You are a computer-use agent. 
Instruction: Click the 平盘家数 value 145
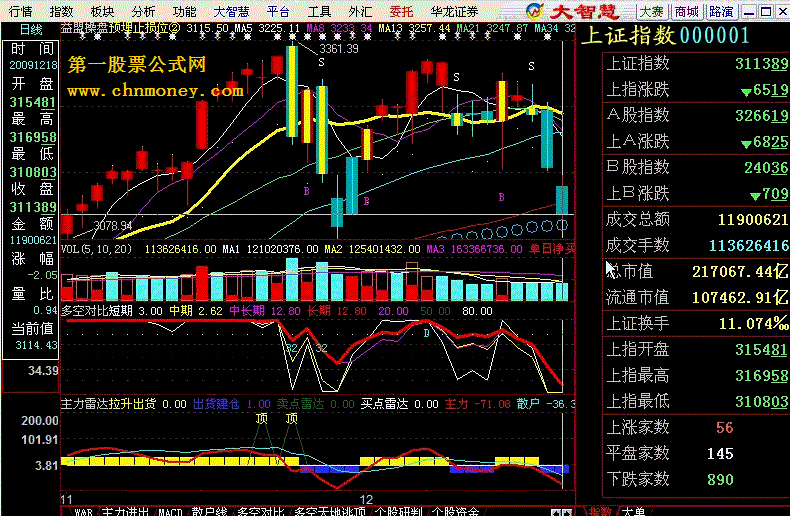point(720,454)
